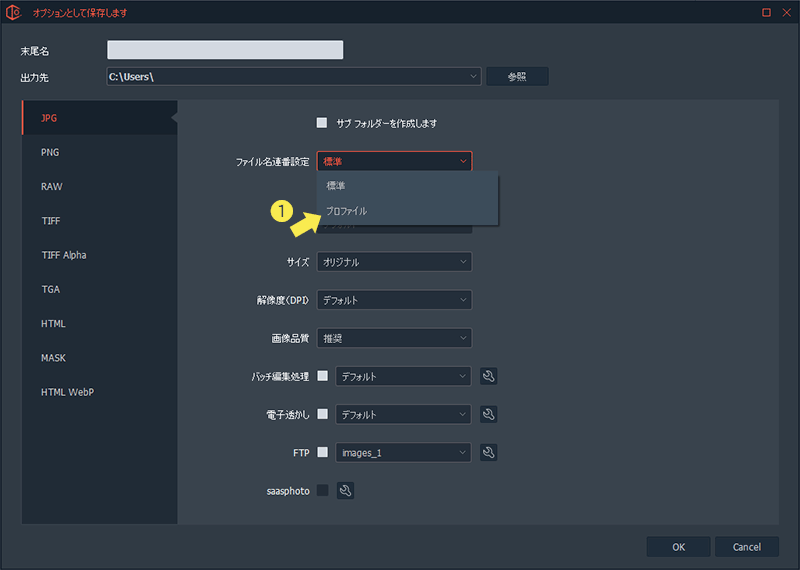The image size is (800, 570).
Task: Enable the FTP checkbox
Action: click(322, 452)
